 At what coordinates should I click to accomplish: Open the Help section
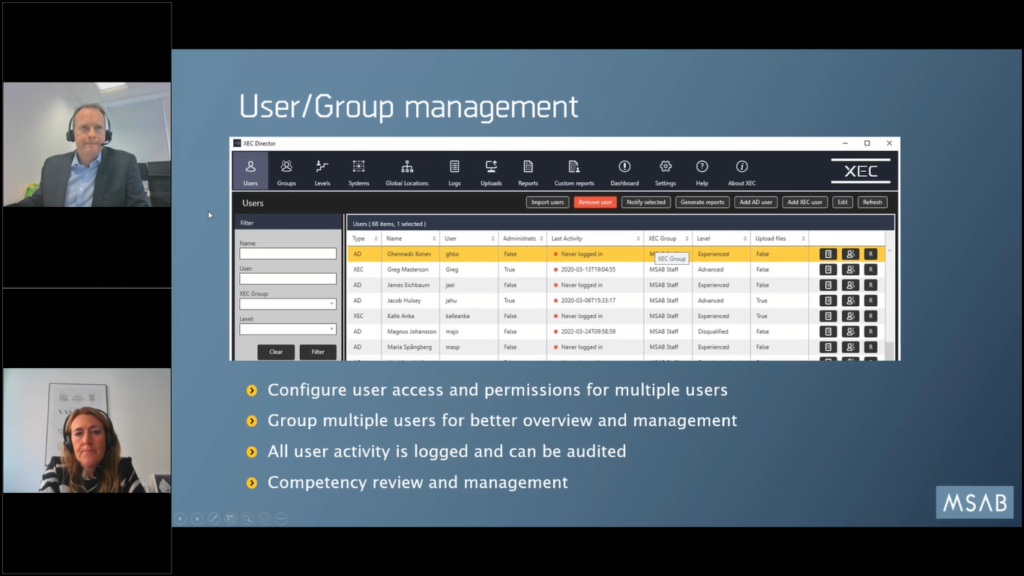click(702, 172)
